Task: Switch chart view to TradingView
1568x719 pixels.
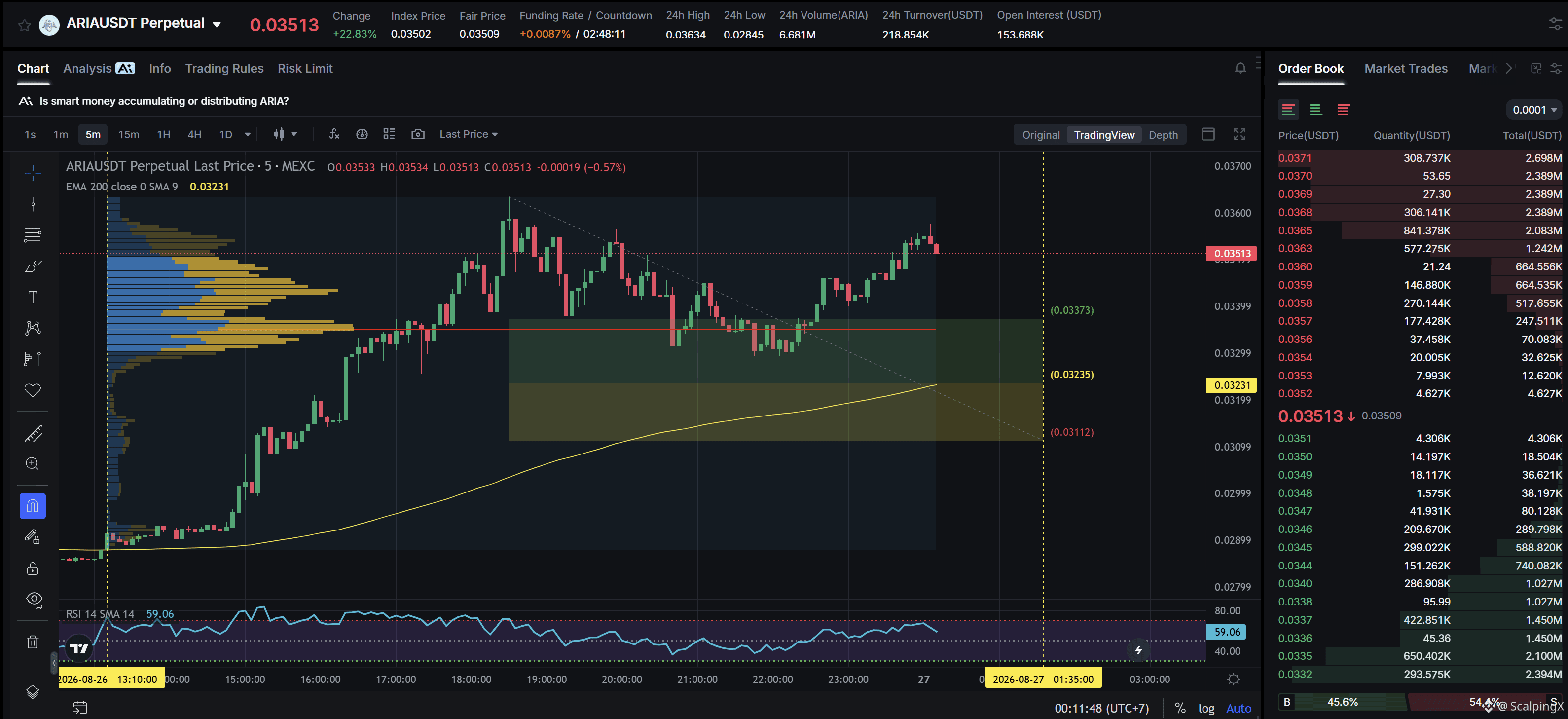Action: pyautogui.click(x=1103, y=135)
